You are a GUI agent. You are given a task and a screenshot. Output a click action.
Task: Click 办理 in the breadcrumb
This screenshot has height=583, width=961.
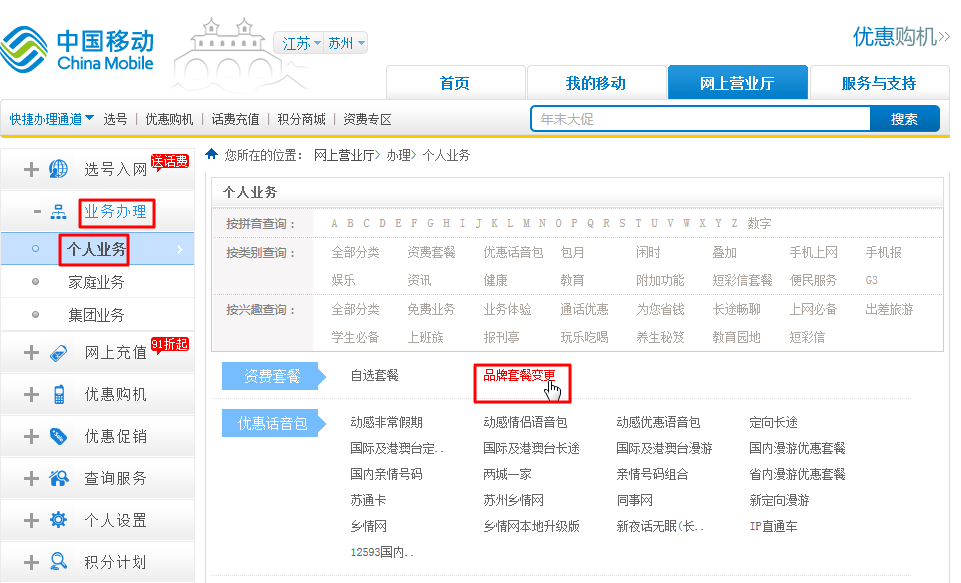click(x=398, y=155)
